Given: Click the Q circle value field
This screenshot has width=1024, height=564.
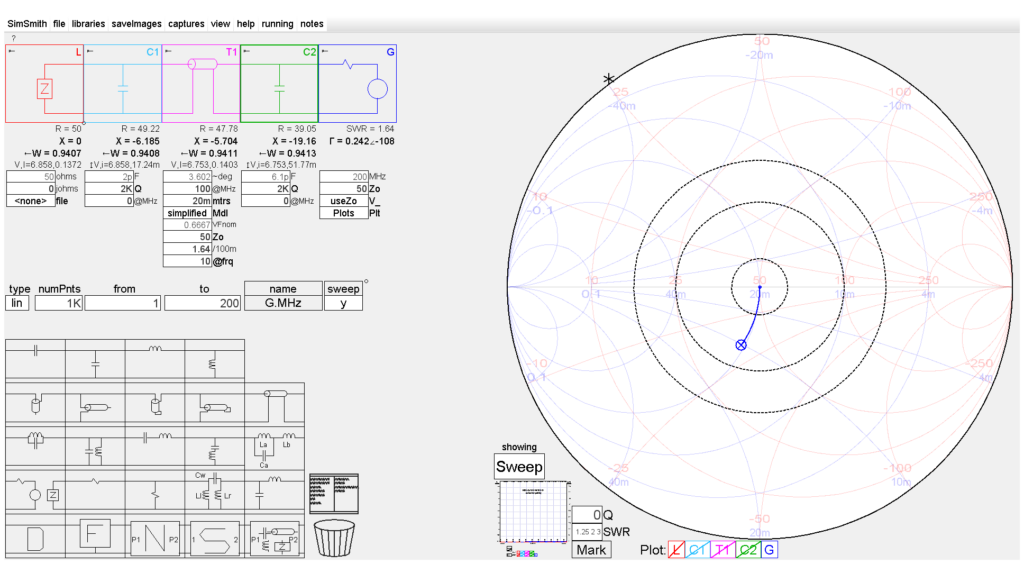Looking at the screenshot, I should pyautogui.click(x=587, y=514).
